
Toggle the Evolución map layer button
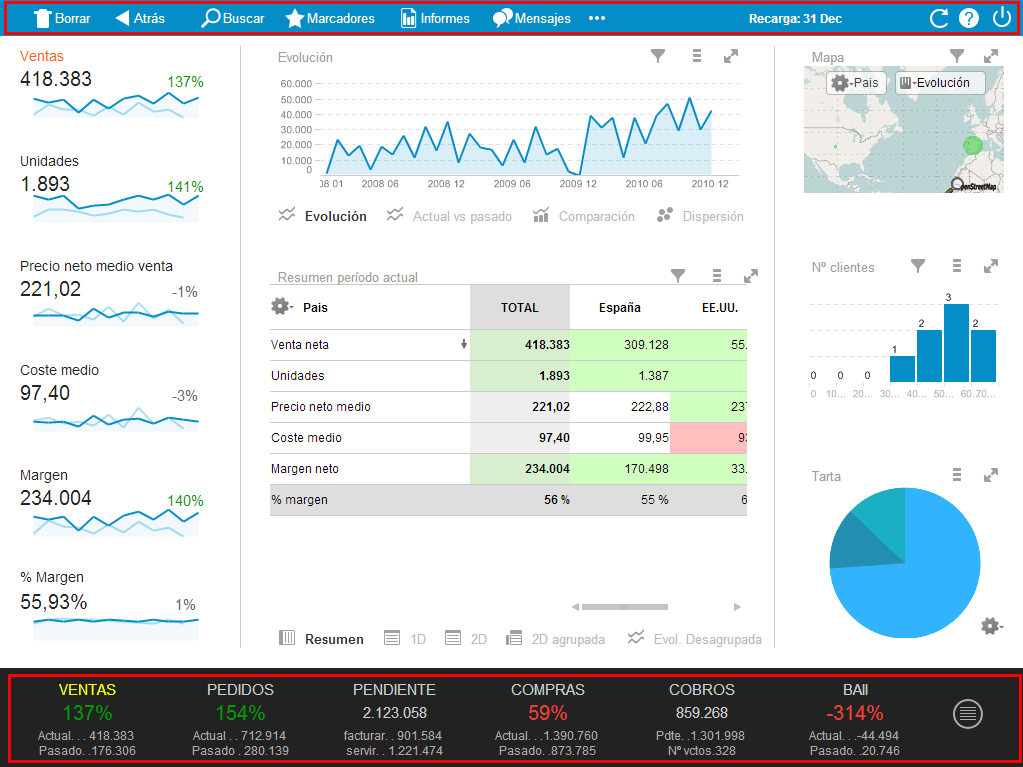point(939,83)
